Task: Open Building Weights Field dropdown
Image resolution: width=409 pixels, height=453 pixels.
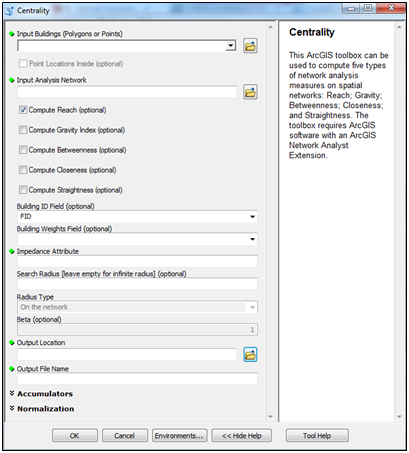Action: (137, 239)
